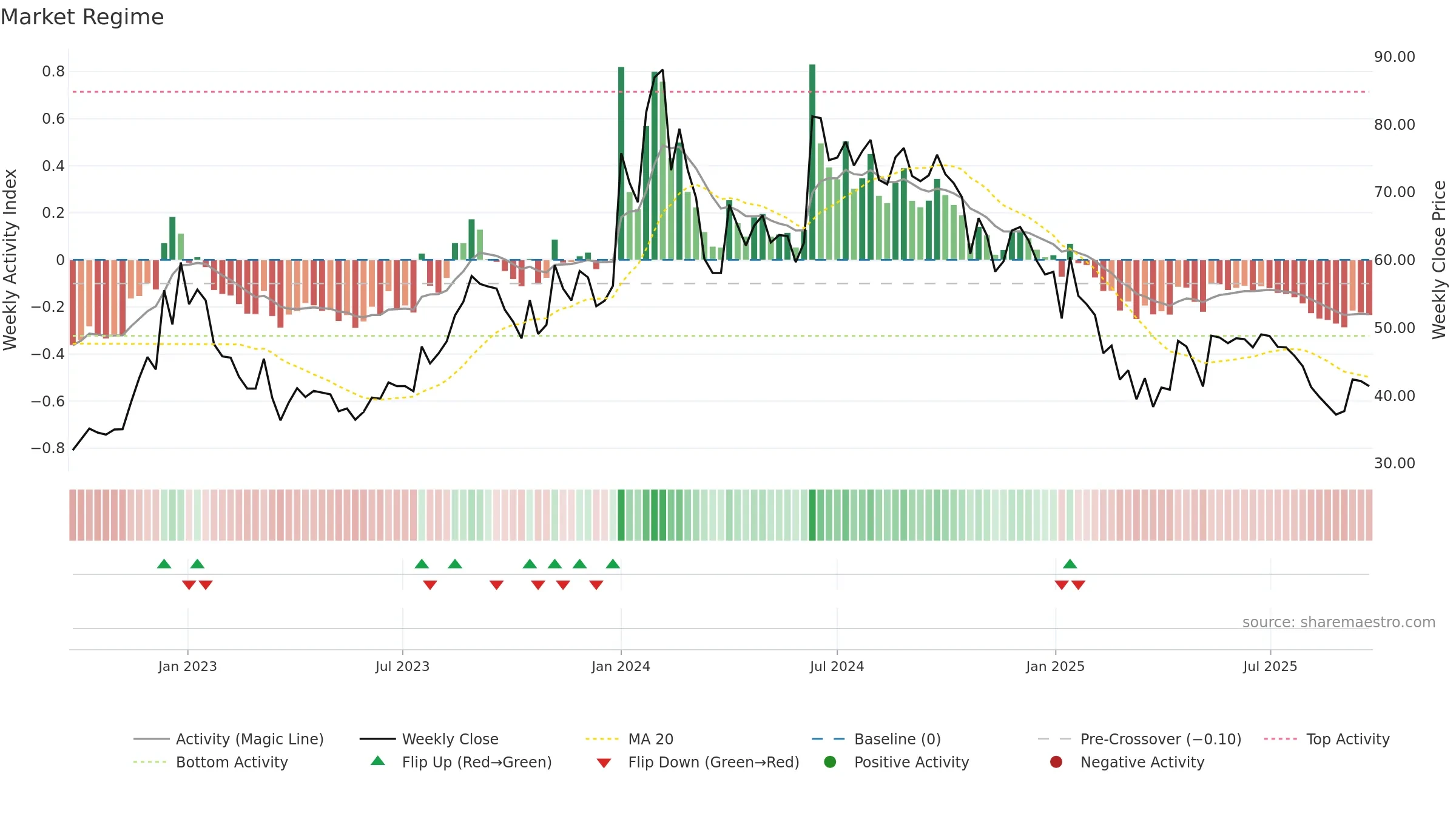Click the 0.8 tick on left axis
The height and width of the screenshot is (819, 1456).
pos(53,72)
